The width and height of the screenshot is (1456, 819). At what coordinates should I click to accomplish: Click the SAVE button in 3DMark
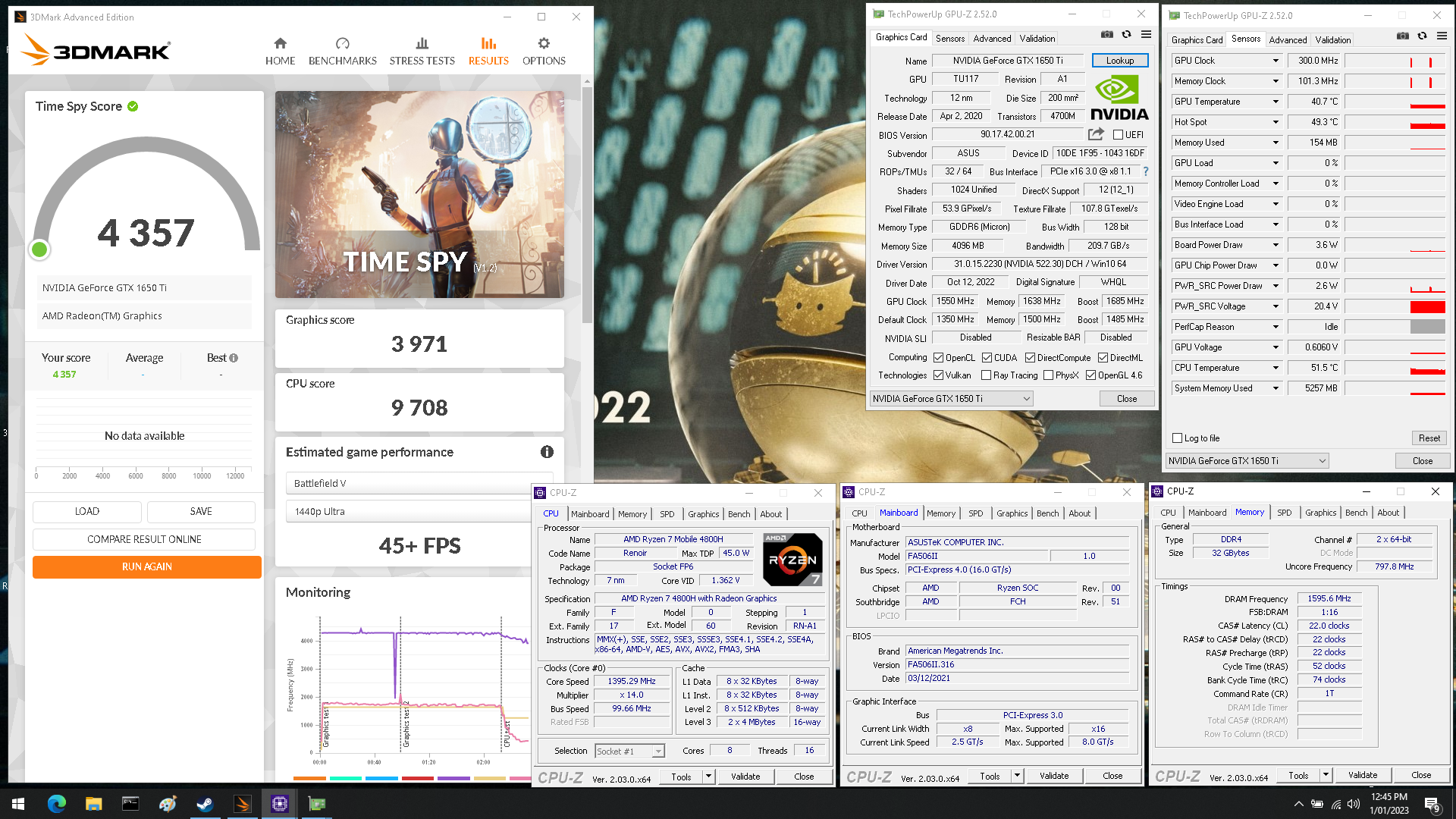(x=201, y=512)
